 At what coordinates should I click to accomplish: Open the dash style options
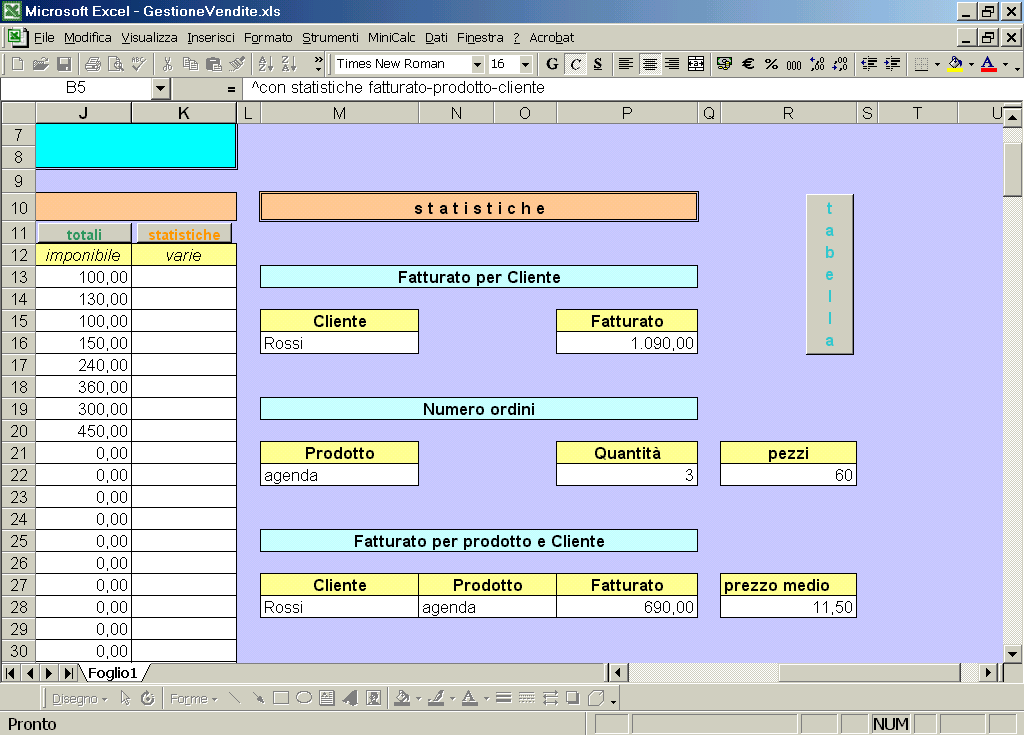(x=526, y=698)
